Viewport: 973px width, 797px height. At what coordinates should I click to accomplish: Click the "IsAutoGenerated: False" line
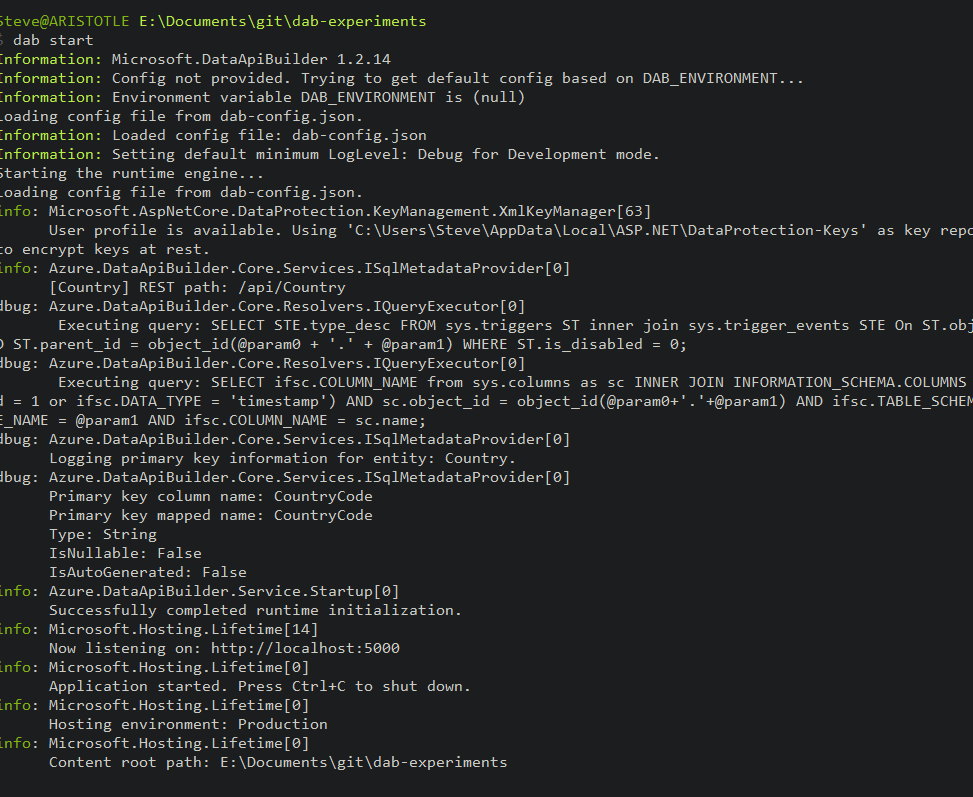pyautogui.click(x=147, y=572)
